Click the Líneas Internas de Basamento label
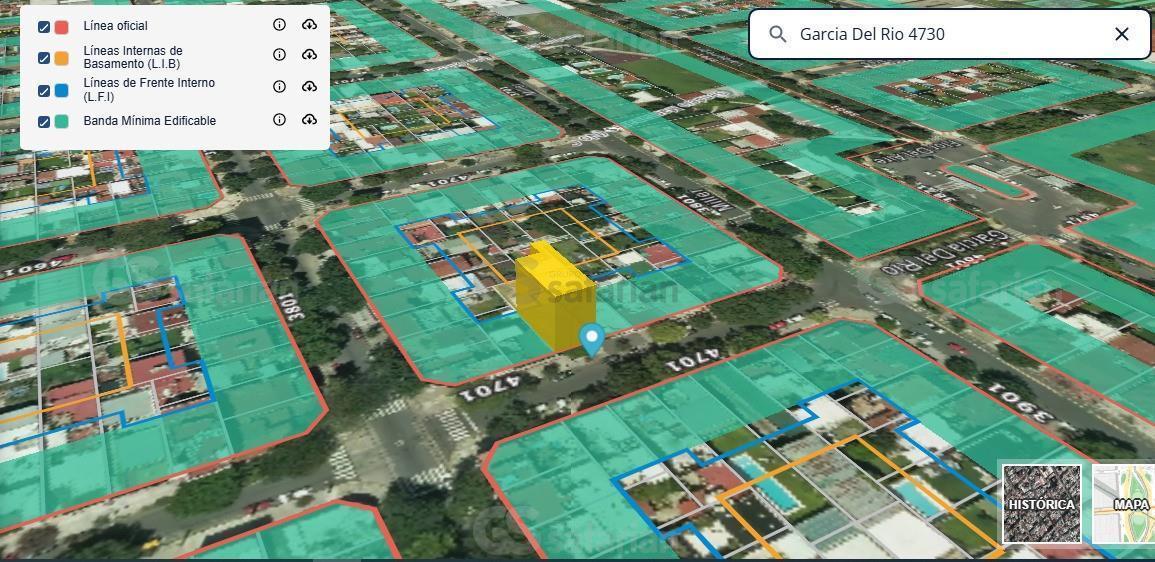Viewport: 1155px width, 562px height. tap(133, 57)
